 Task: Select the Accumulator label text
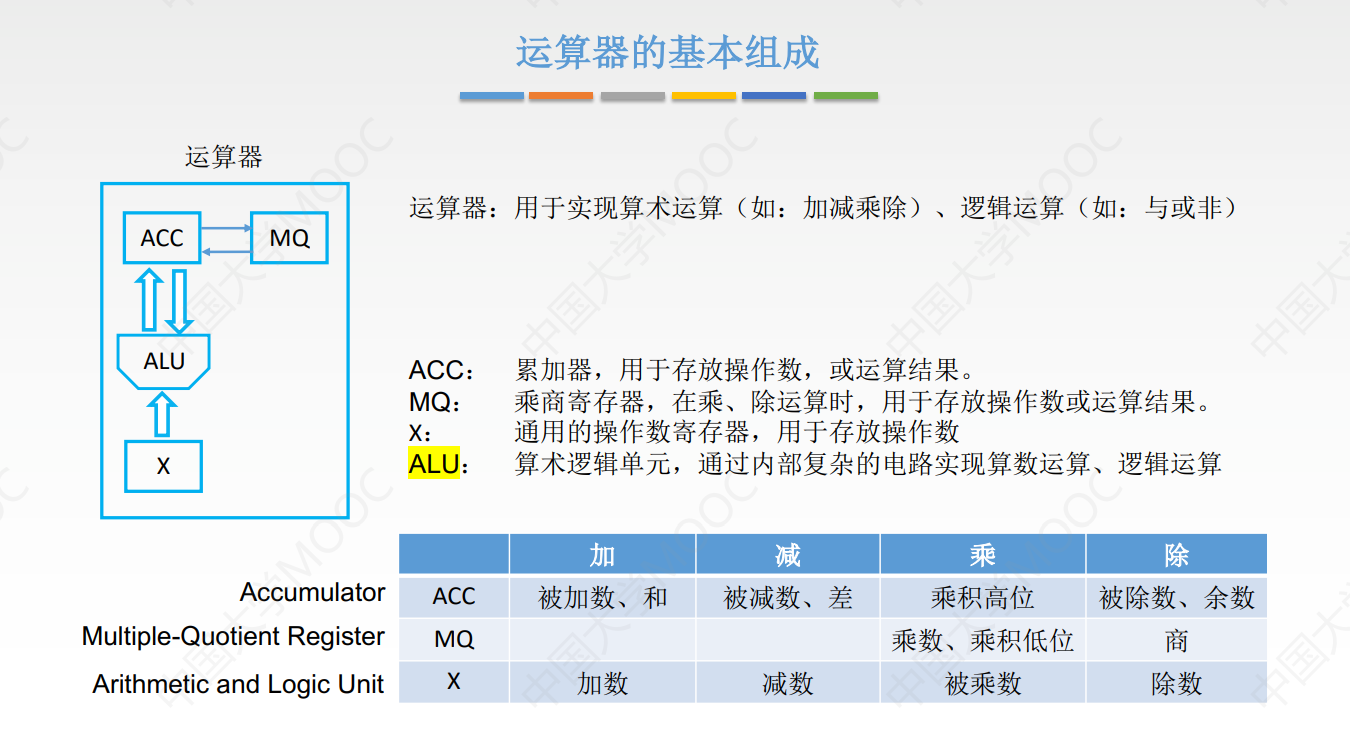pyautogui.click(x=311, y=592)
